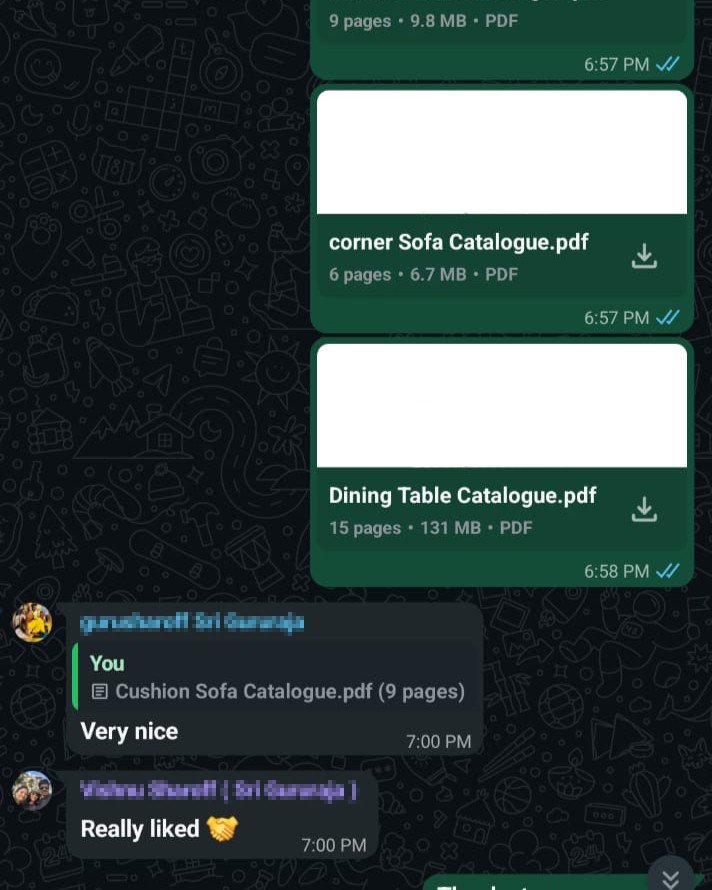The image size is (712, 890).
Task: Open the Dining Table Catalogue.pdf file name
Action: [462, 496]
